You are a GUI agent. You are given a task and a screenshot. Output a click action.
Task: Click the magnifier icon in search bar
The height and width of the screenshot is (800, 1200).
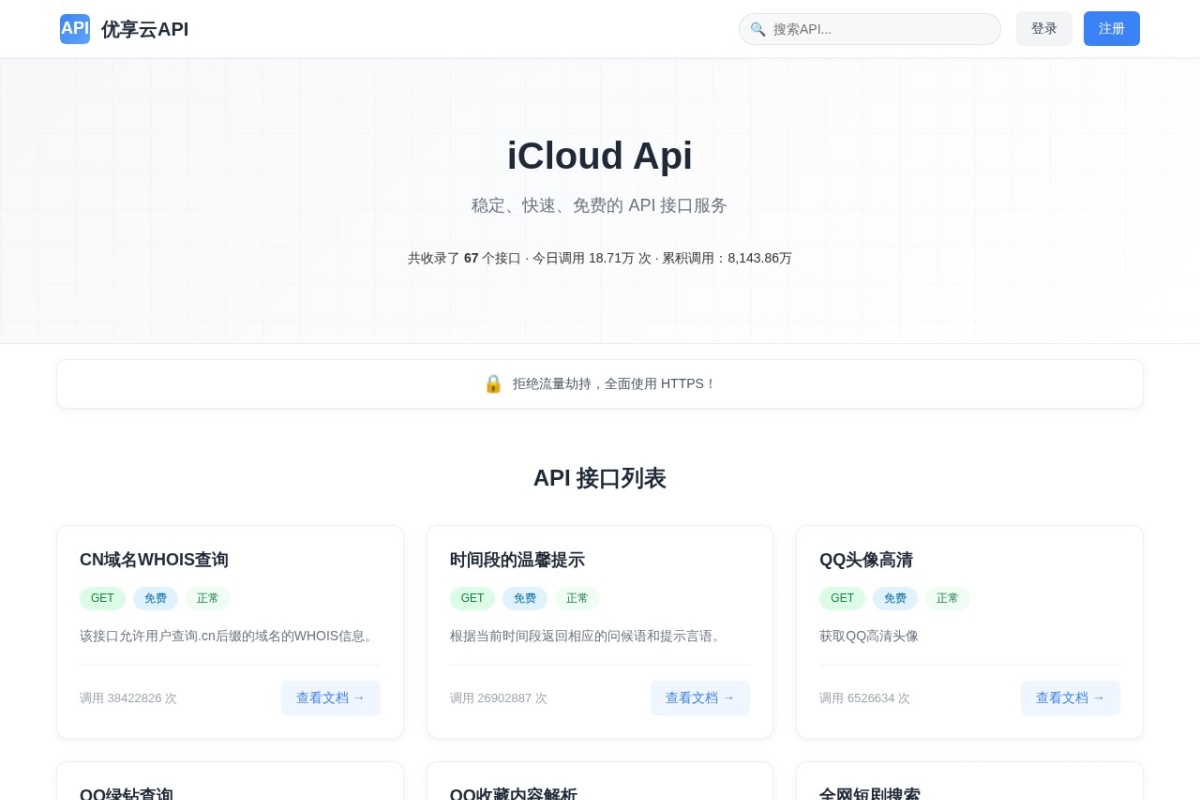(757, 29)
